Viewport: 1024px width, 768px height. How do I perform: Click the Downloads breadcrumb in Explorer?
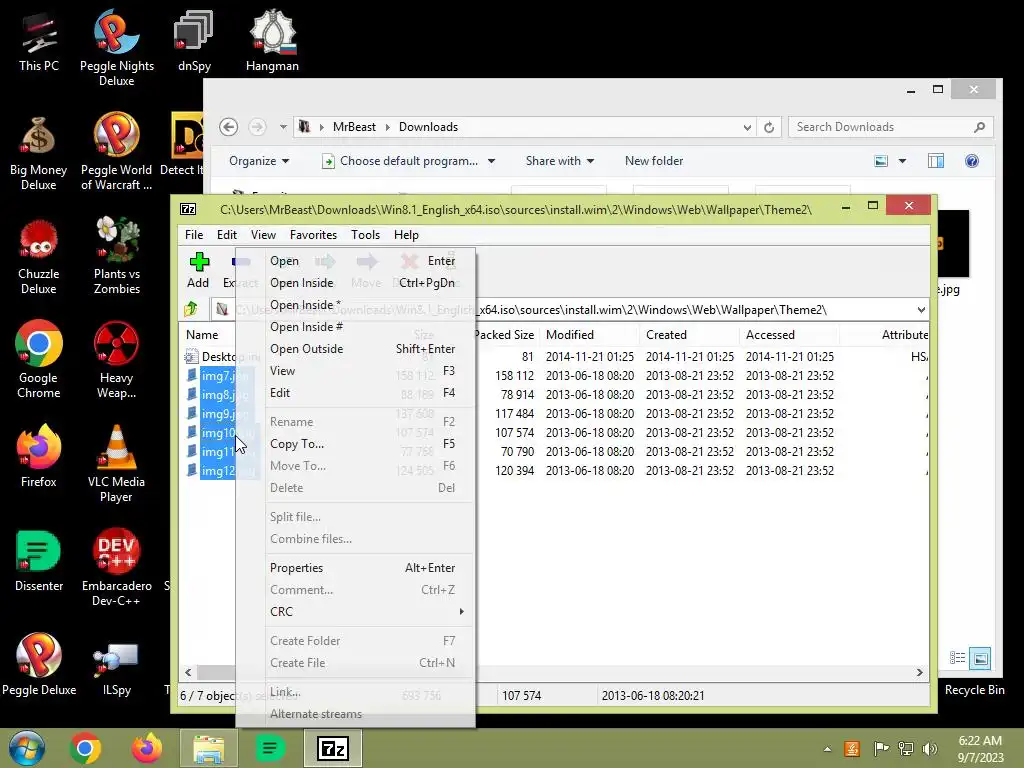pyautogui.click(x=428, y=127)
